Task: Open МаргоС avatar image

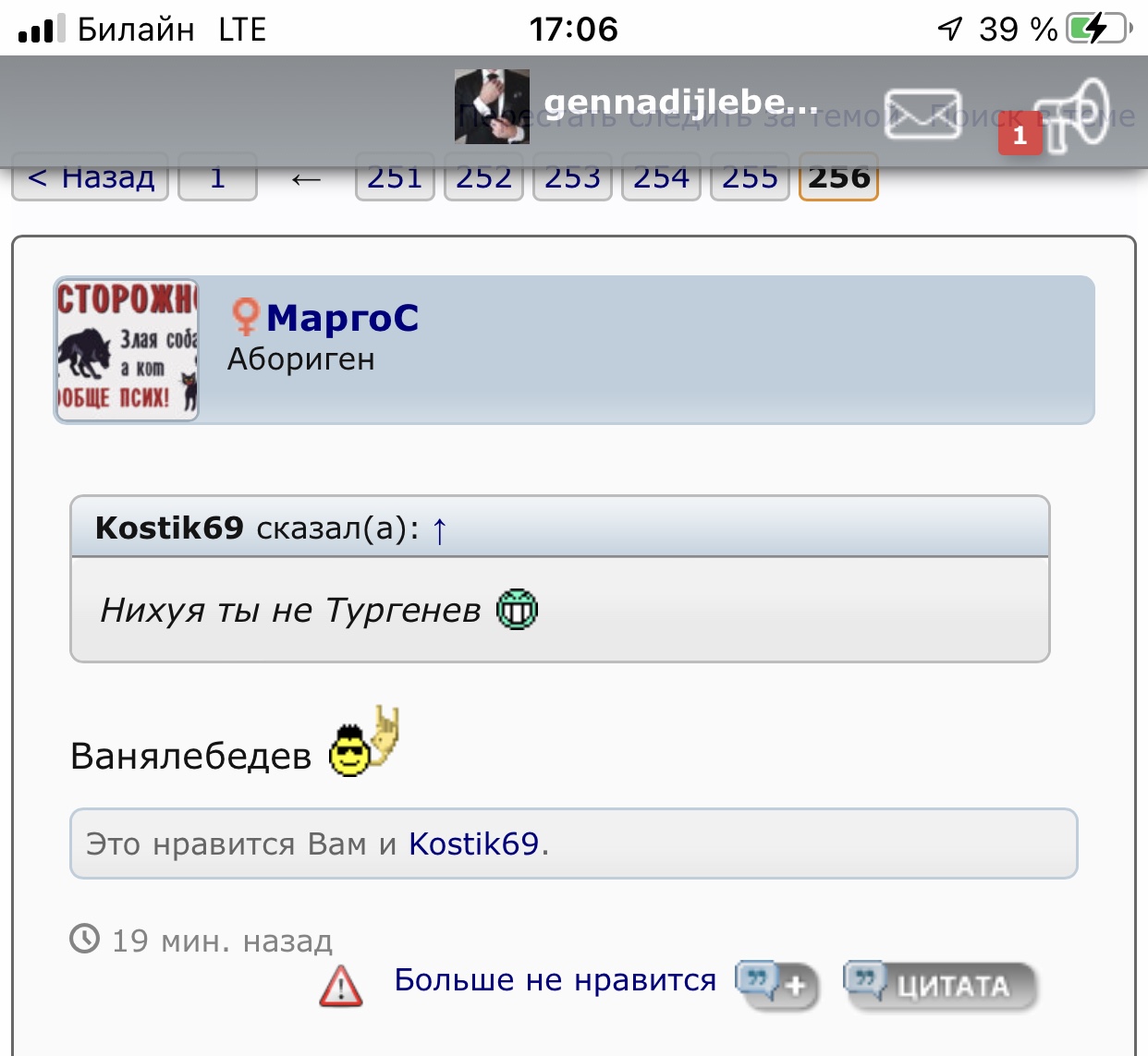Action: (127, 350)
